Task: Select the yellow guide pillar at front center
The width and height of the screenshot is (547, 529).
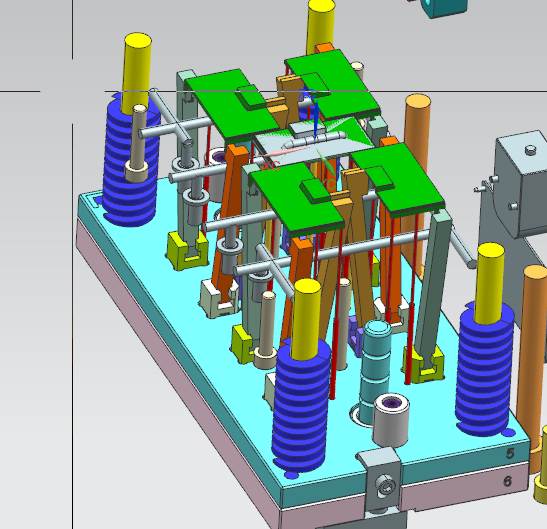Action: point(306,318)
